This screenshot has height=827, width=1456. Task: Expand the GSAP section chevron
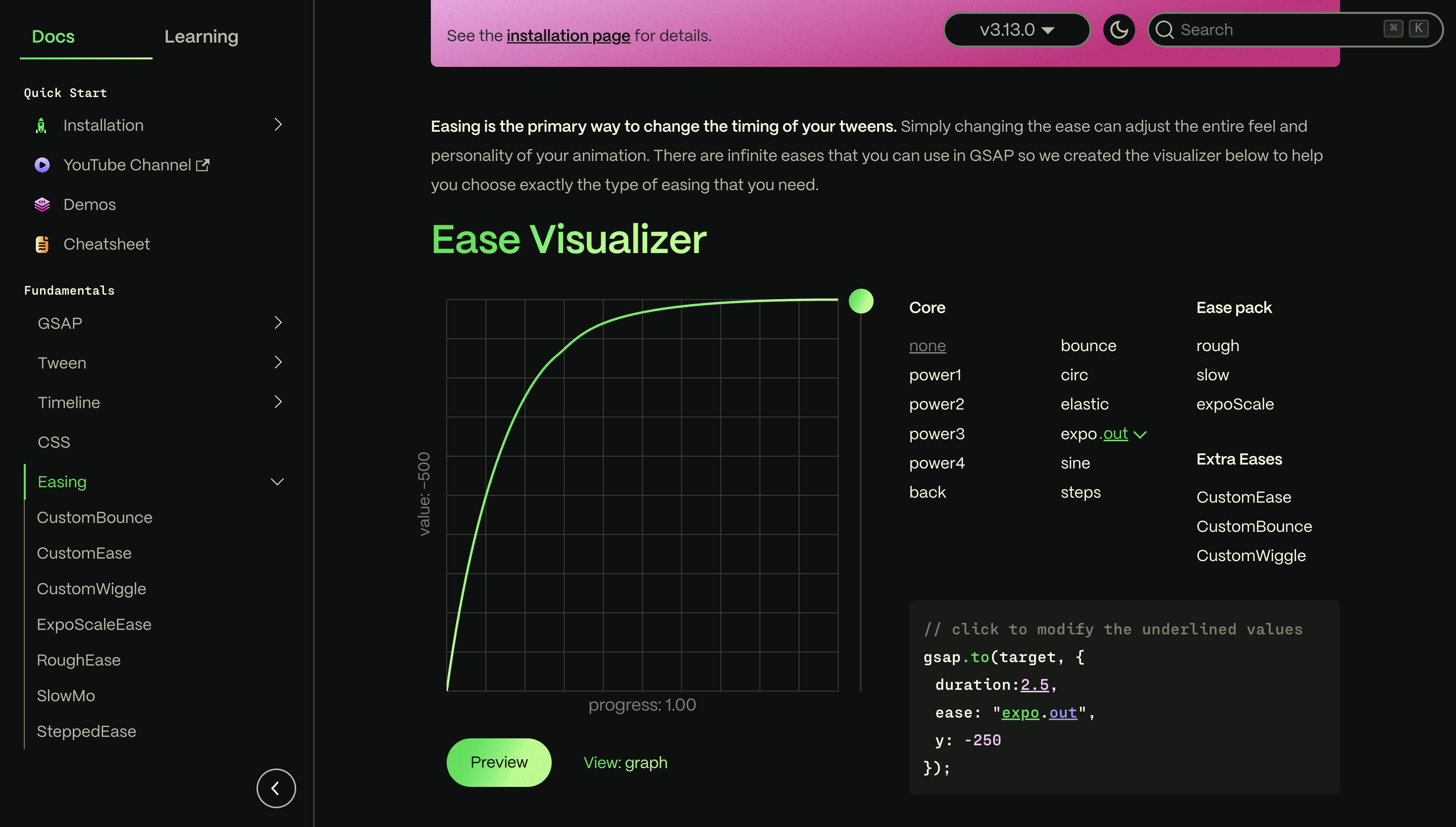pos(278,322)
